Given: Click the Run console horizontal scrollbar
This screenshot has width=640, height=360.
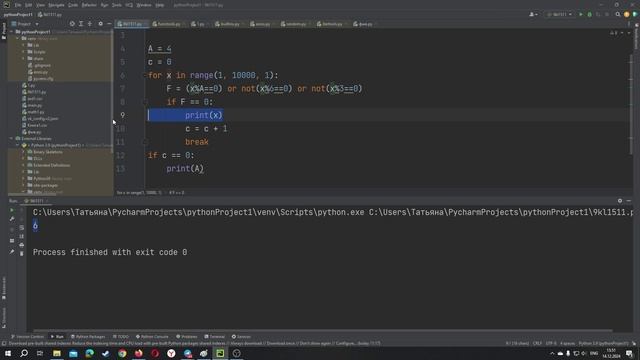Looking at the screenshot, I should 322,330.
